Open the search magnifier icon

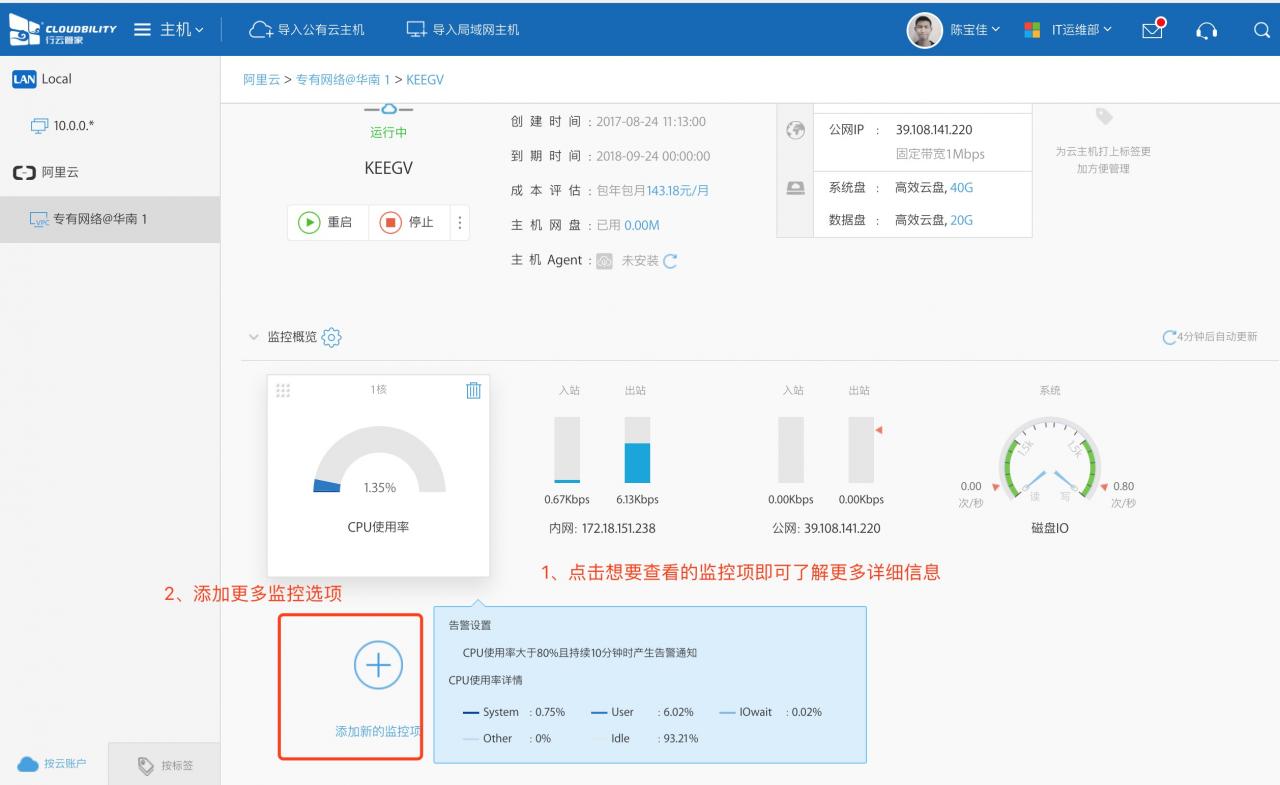tap(1261, 30)
